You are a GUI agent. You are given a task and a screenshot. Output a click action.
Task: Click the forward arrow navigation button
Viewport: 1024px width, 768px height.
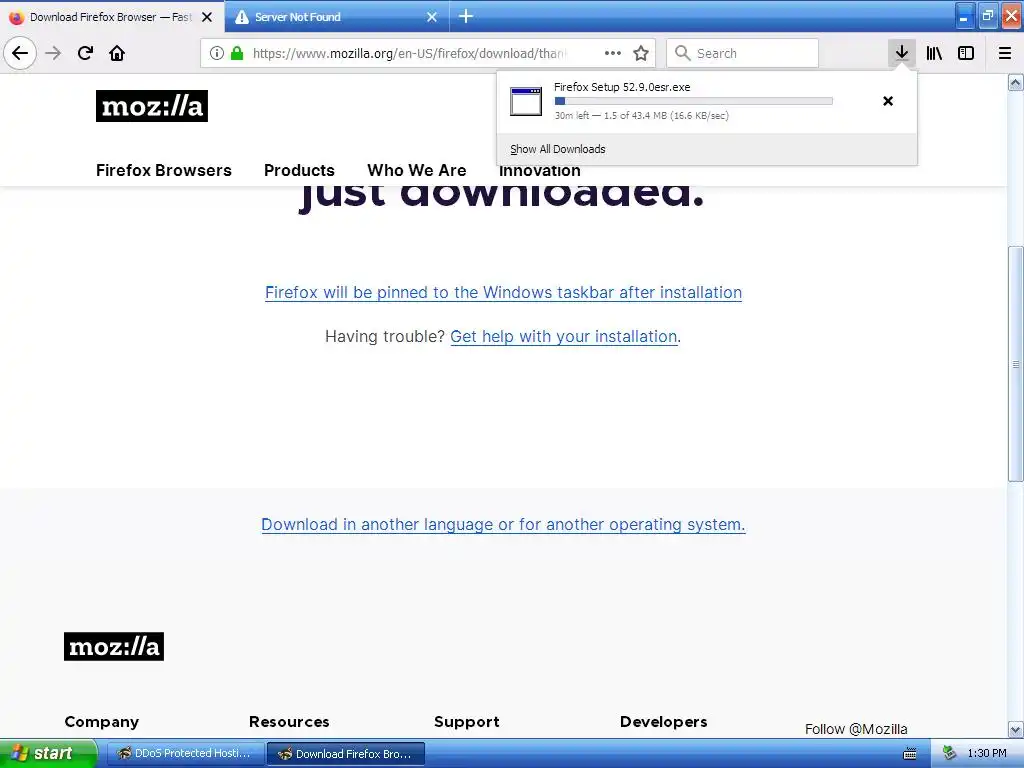53,53
